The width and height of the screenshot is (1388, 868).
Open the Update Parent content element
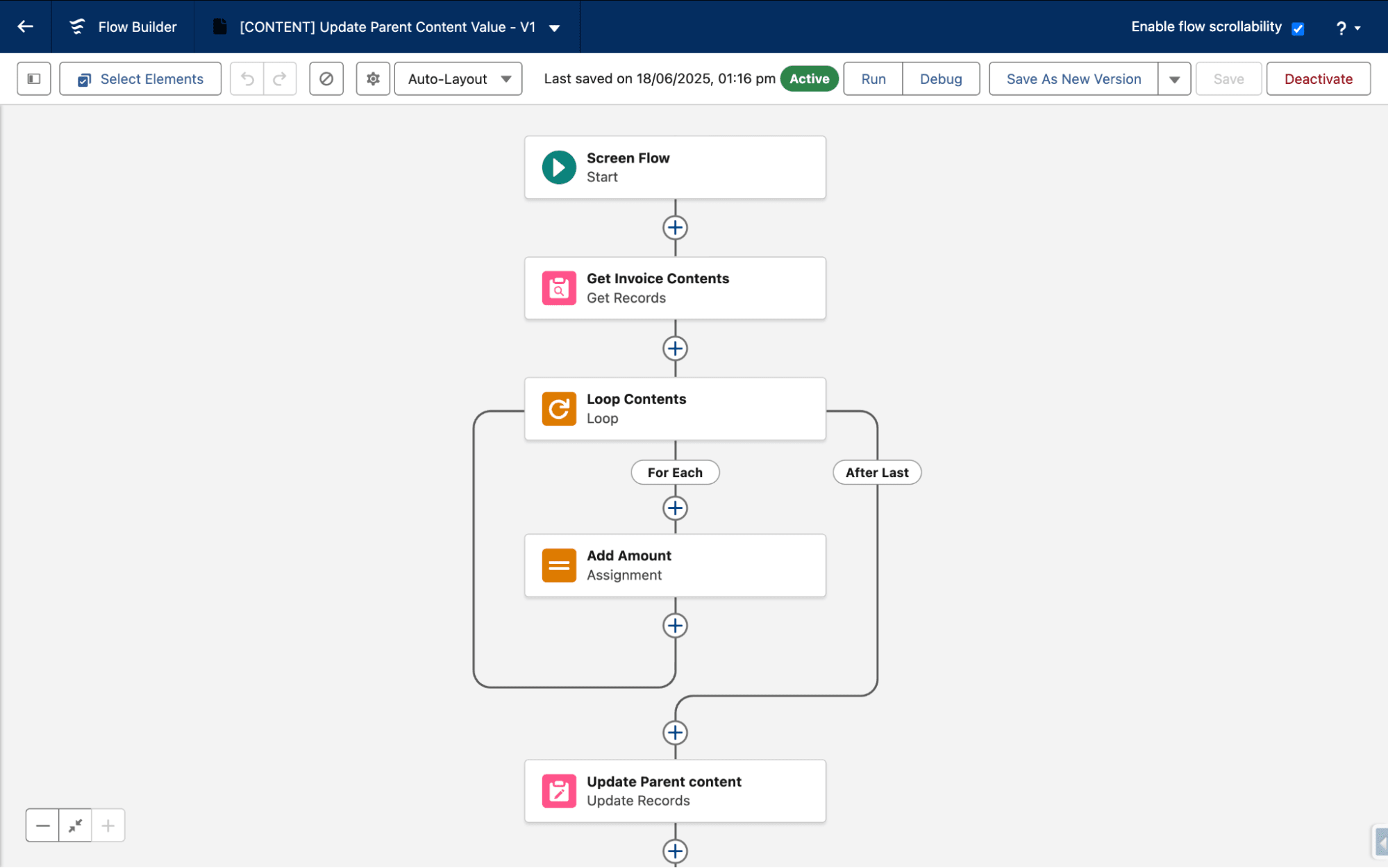tap(674, 790)
